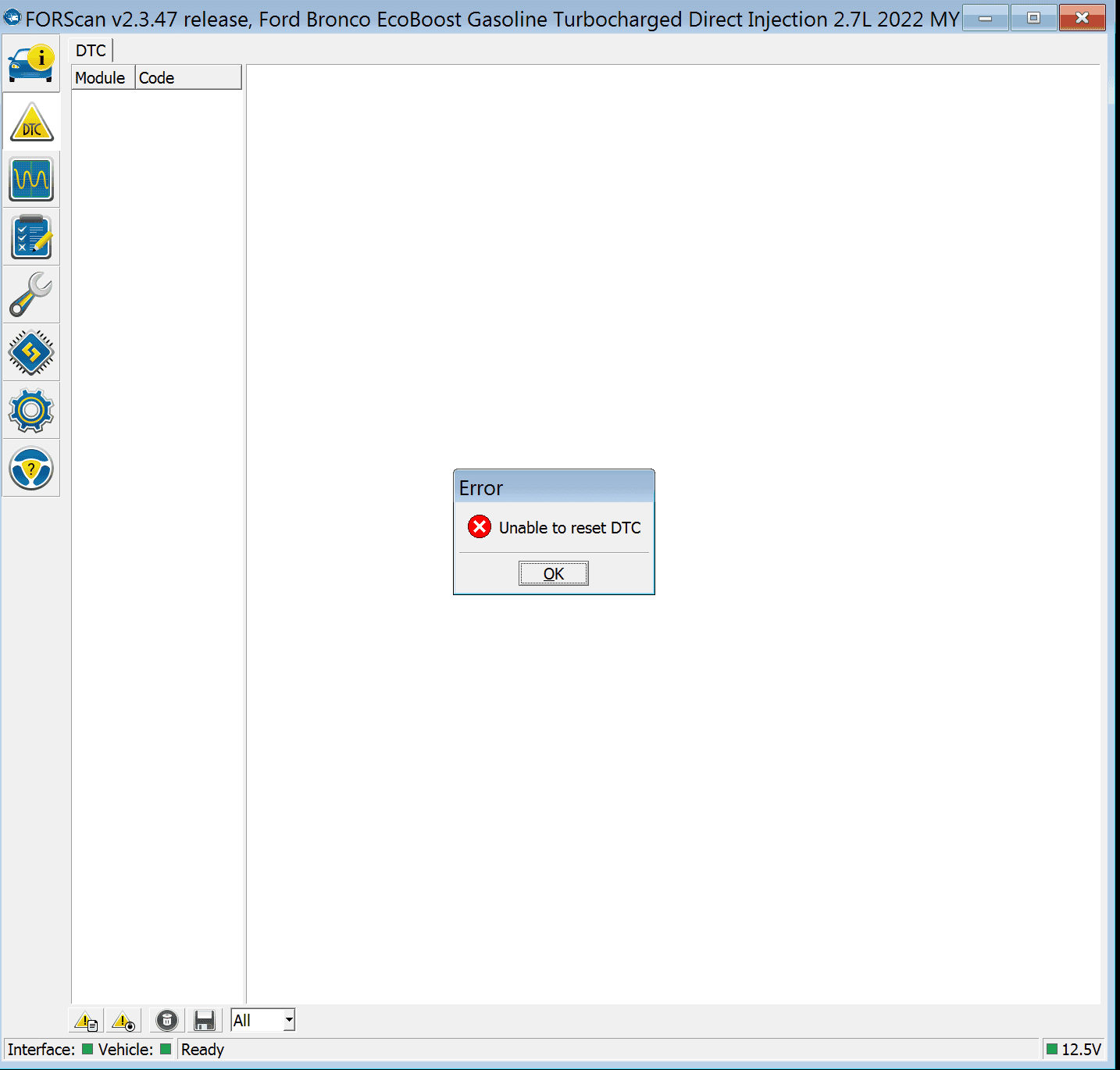Click the red error icon in dialog
The height and width of the screenshot is (1070, 1120).
click(480, 527)
